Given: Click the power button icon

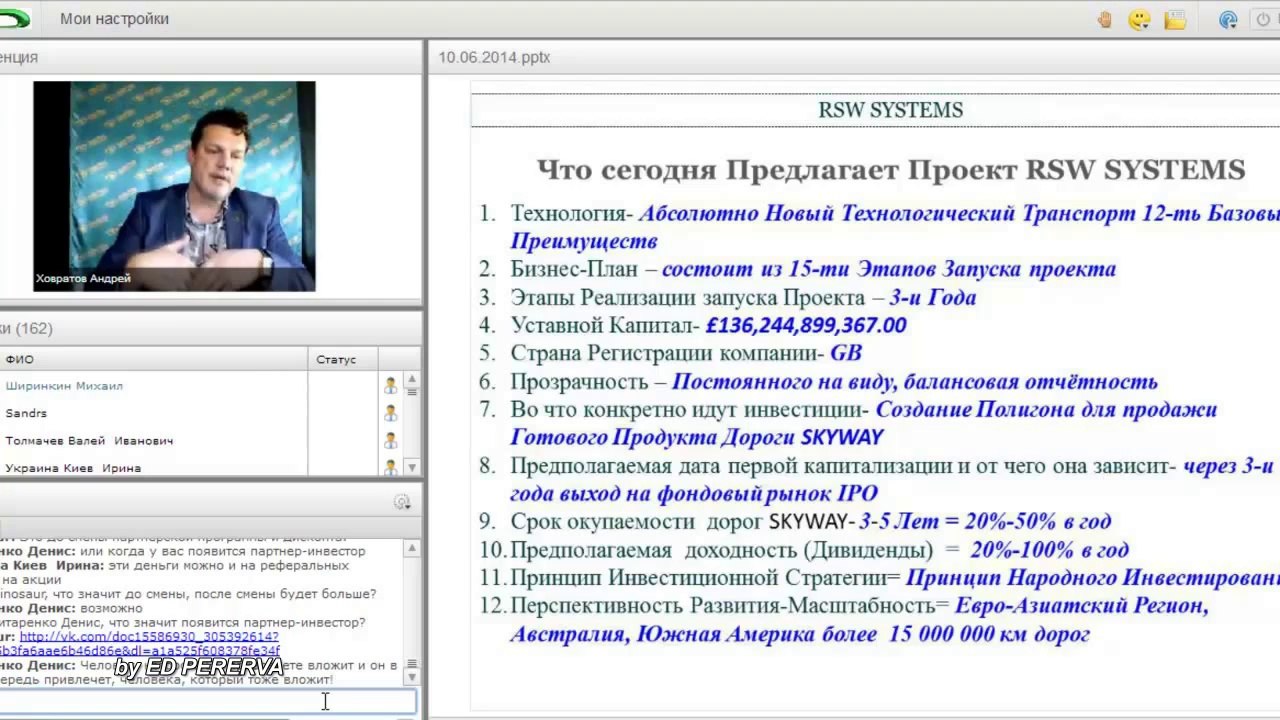Looking at the screenshot, I should (x=1263, y=19).
